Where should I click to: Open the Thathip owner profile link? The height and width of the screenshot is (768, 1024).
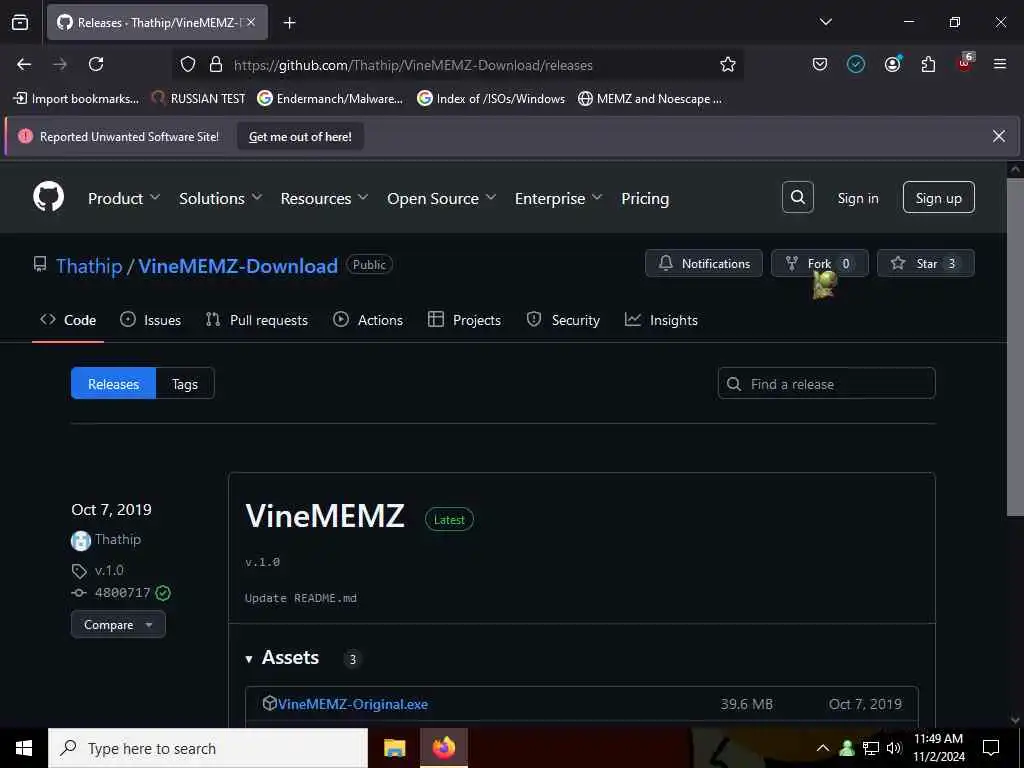[x=89, y=266]
